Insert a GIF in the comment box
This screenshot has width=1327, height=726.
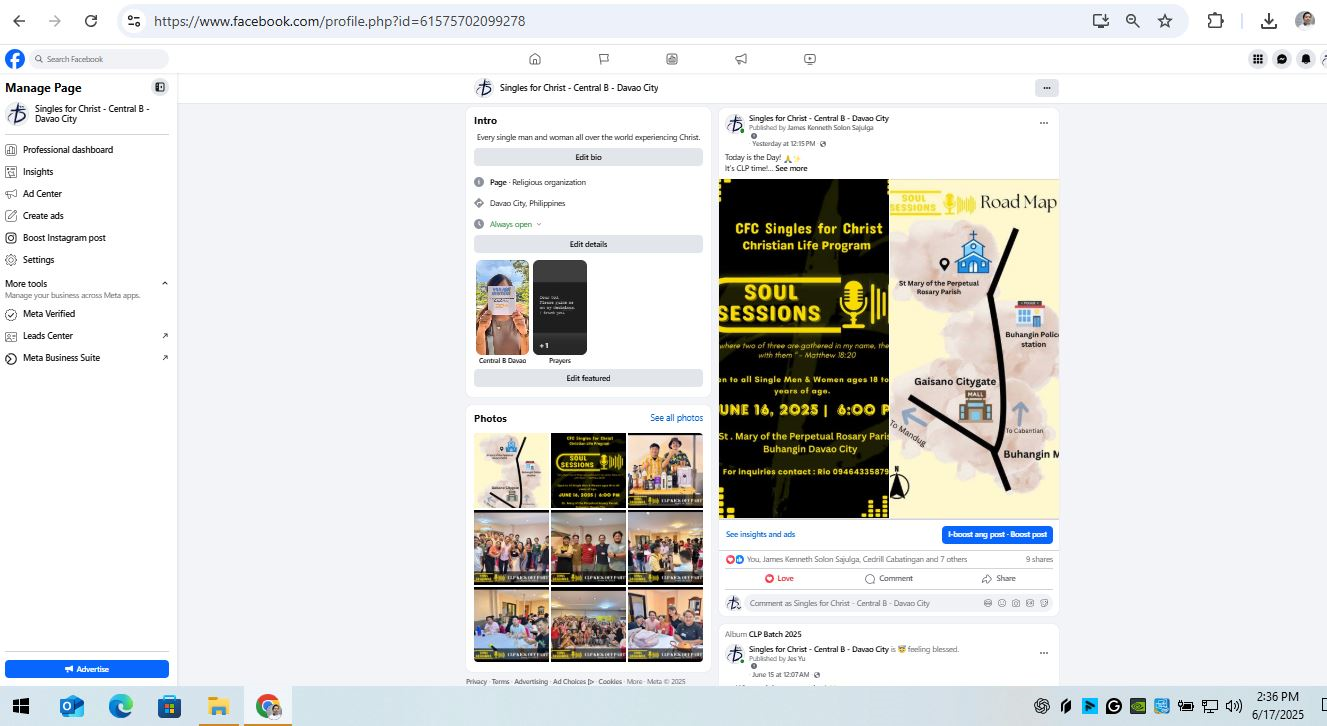[1030, 603]
